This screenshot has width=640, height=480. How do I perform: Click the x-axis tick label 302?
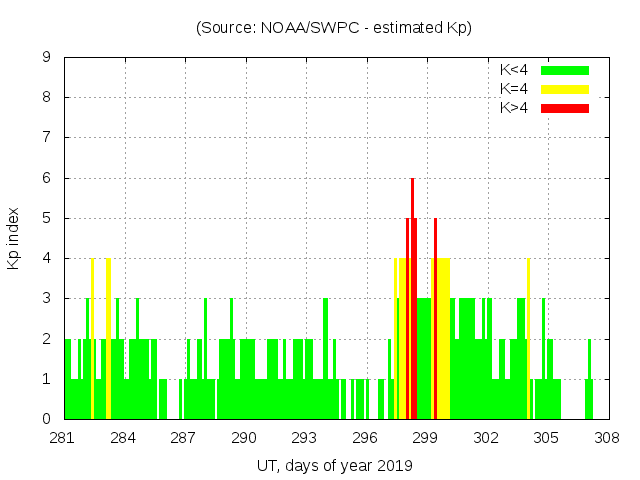486,438
